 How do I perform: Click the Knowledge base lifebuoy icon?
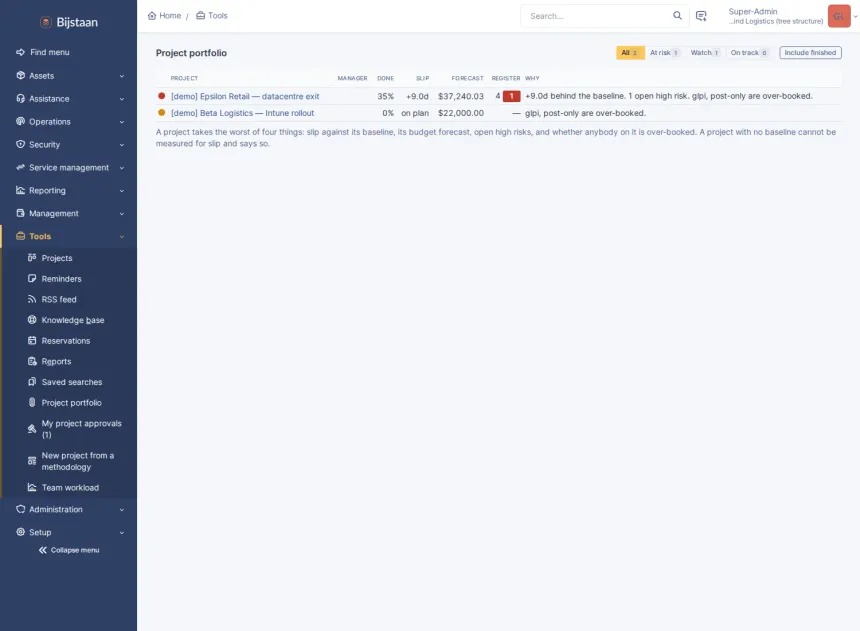click(32, 320)
